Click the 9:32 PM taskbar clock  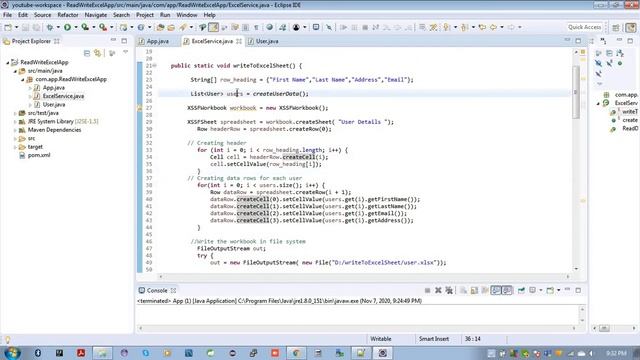(616, 353)
